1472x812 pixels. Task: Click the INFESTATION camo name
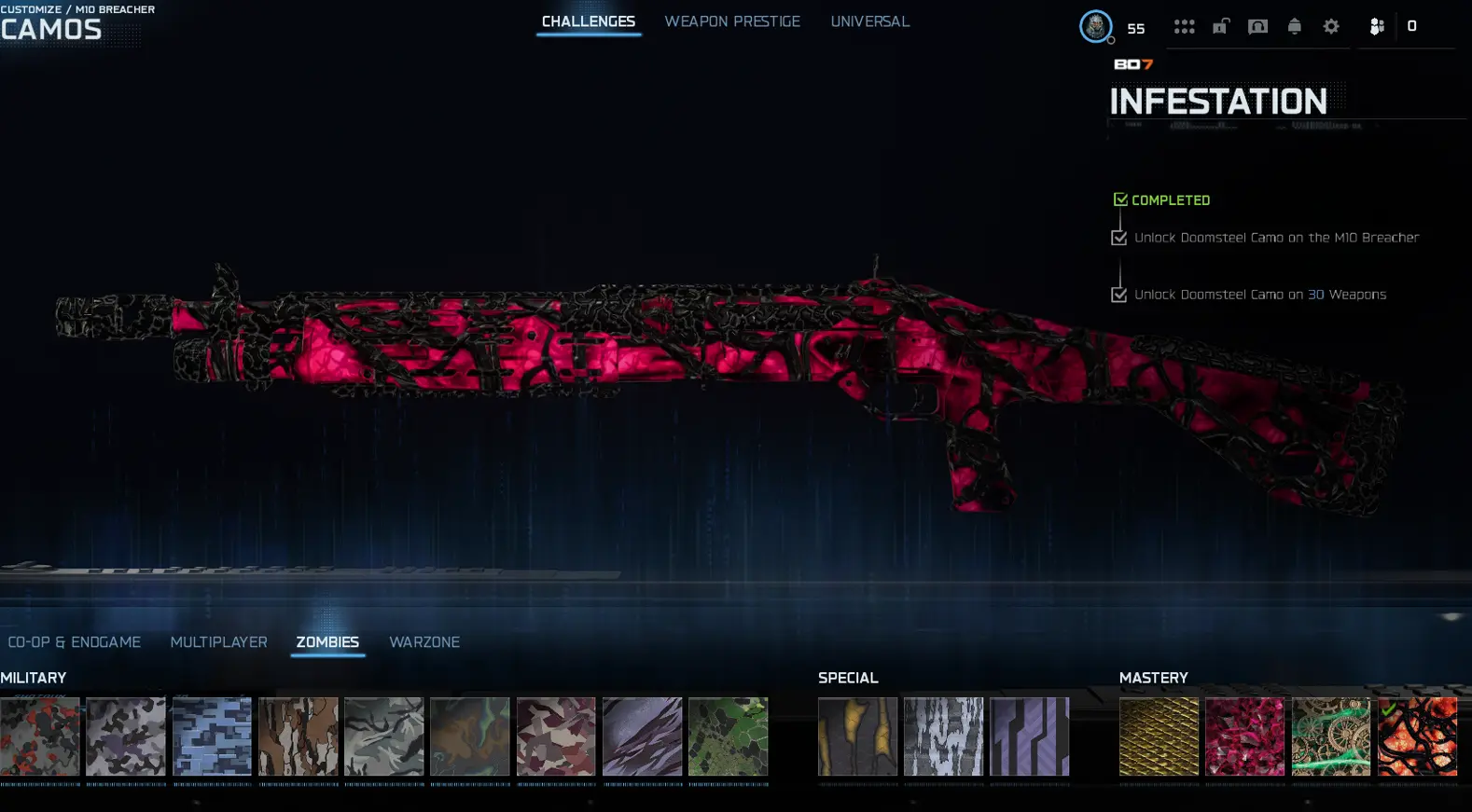1218,102
